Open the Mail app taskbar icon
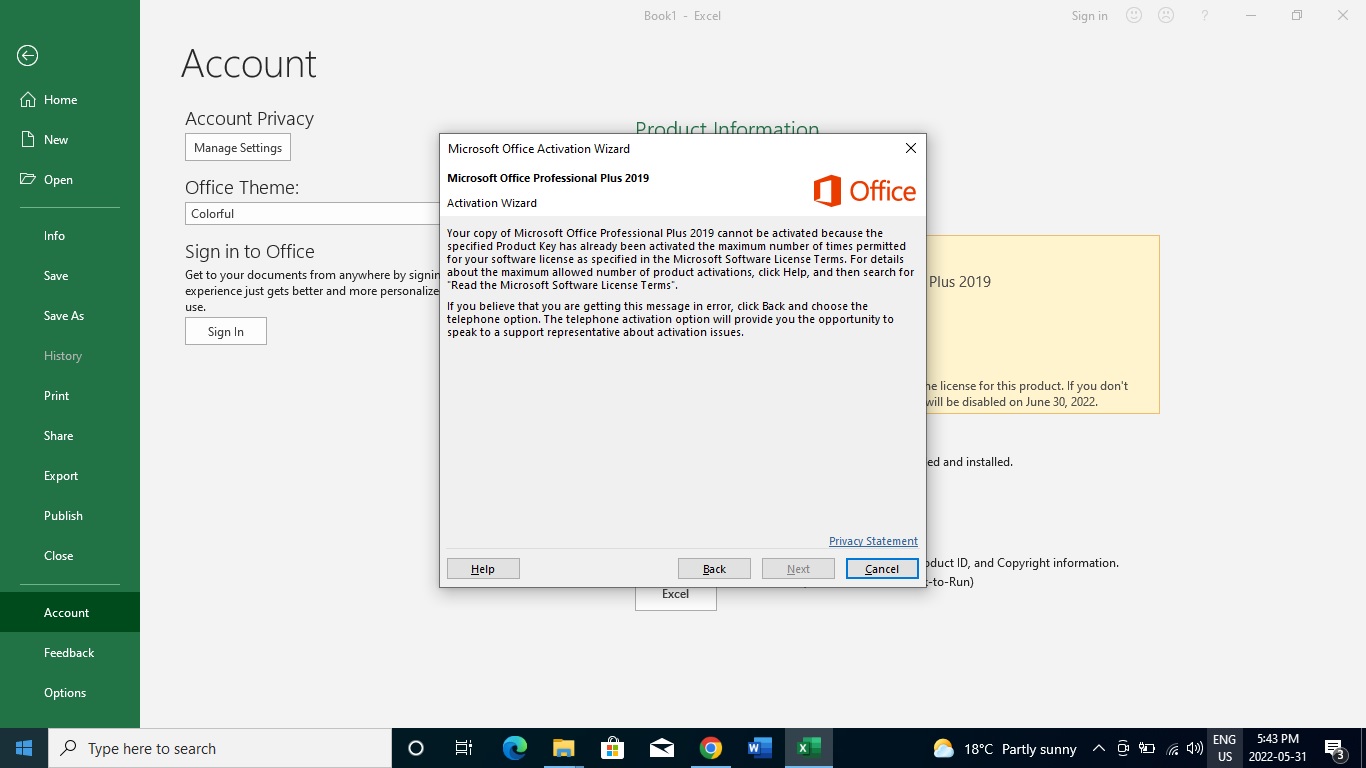 coord(661,748)
